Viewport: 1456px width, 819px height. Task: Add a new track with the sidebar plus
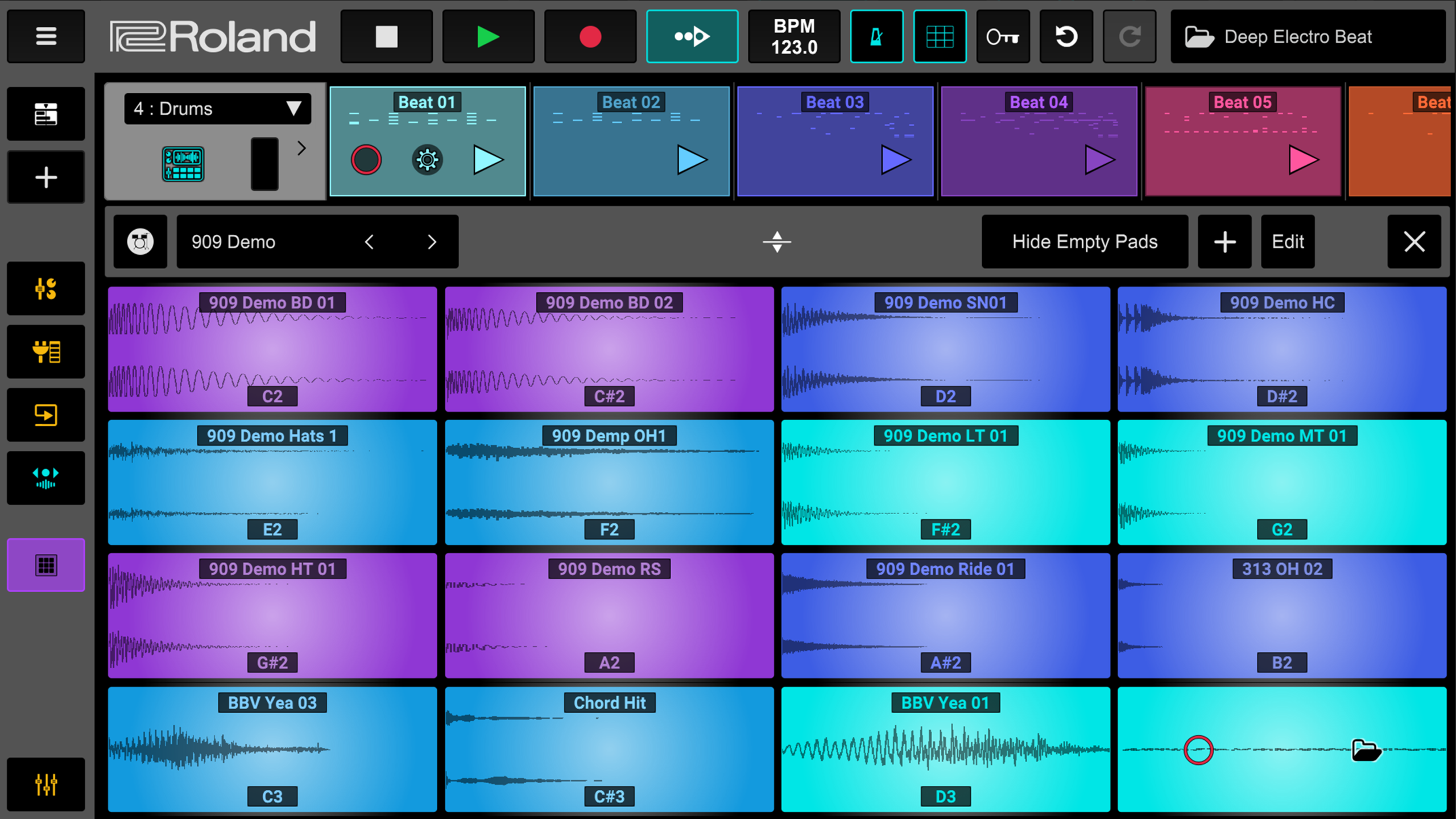[x=45, y=177]
